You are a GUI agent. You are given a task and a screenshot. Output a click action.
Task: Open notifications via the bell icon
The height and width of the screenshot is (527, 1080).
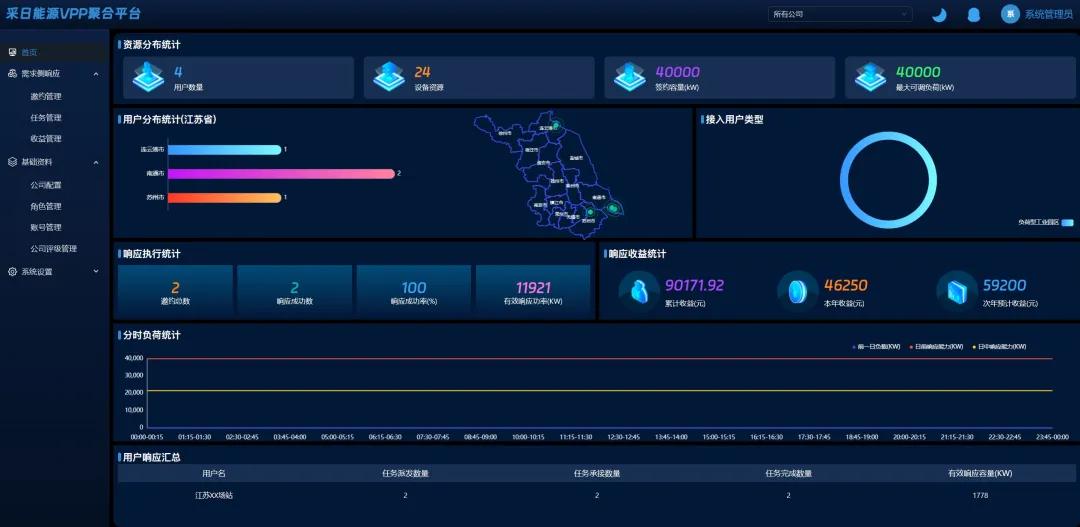(973, 14)
